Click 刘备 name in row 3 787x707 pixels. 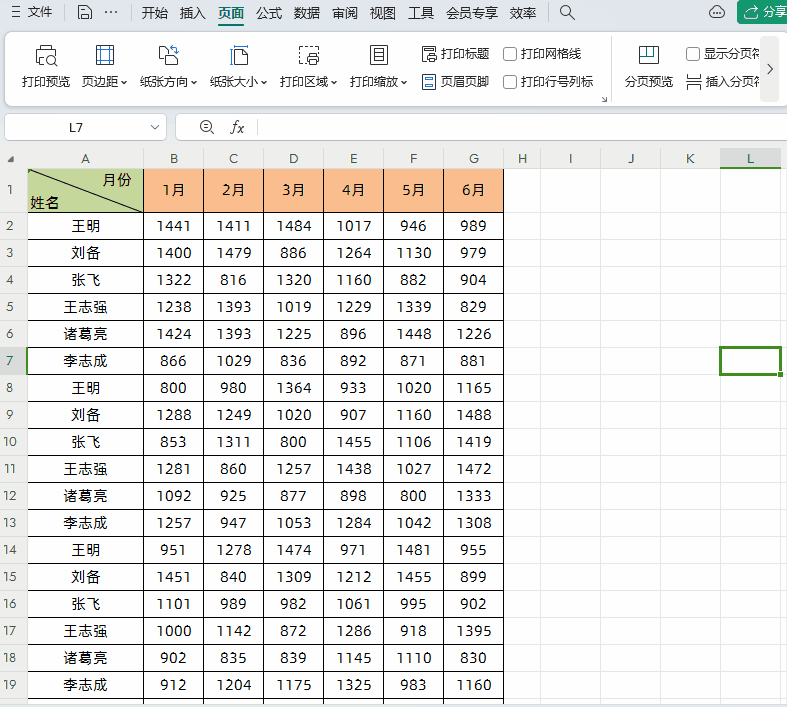(85, 253)
